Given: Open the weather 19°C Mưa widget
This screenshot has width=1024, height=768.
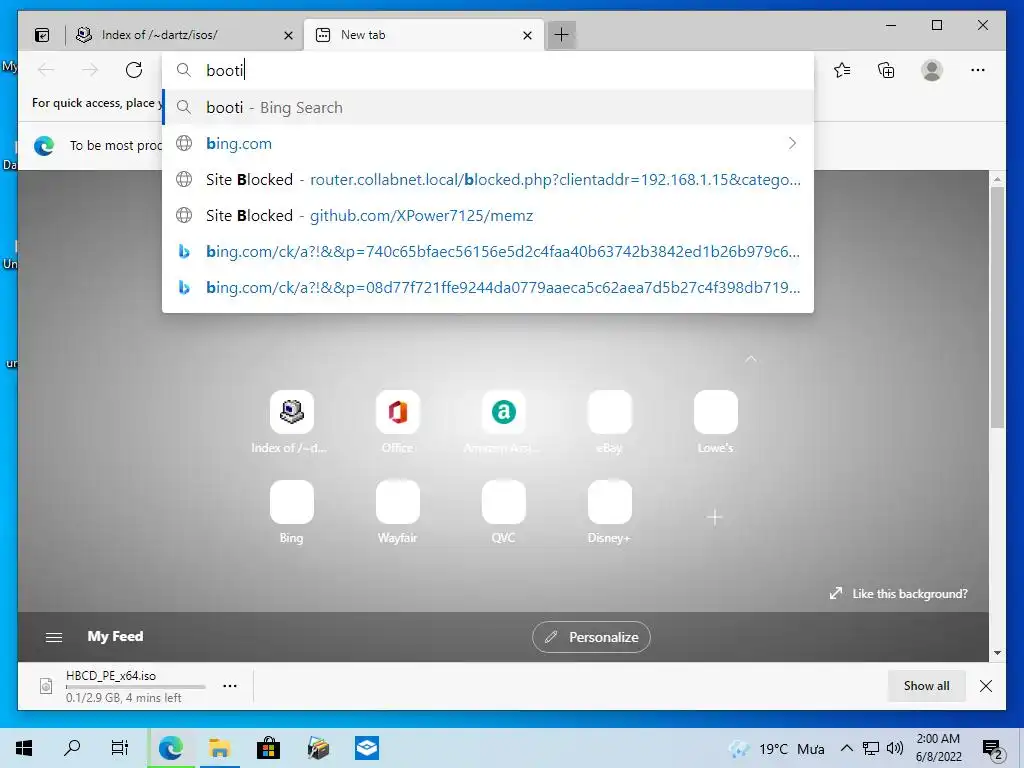Looking at the screenshot, I should tap(777, 749).
